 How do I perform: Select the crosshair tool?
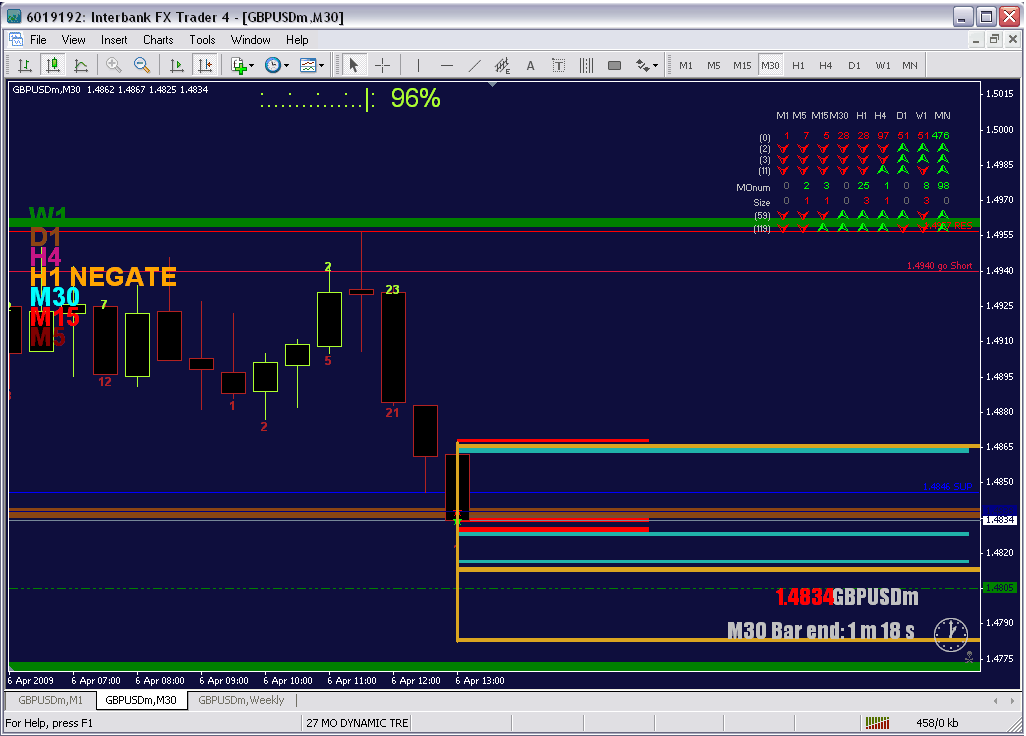383,65
